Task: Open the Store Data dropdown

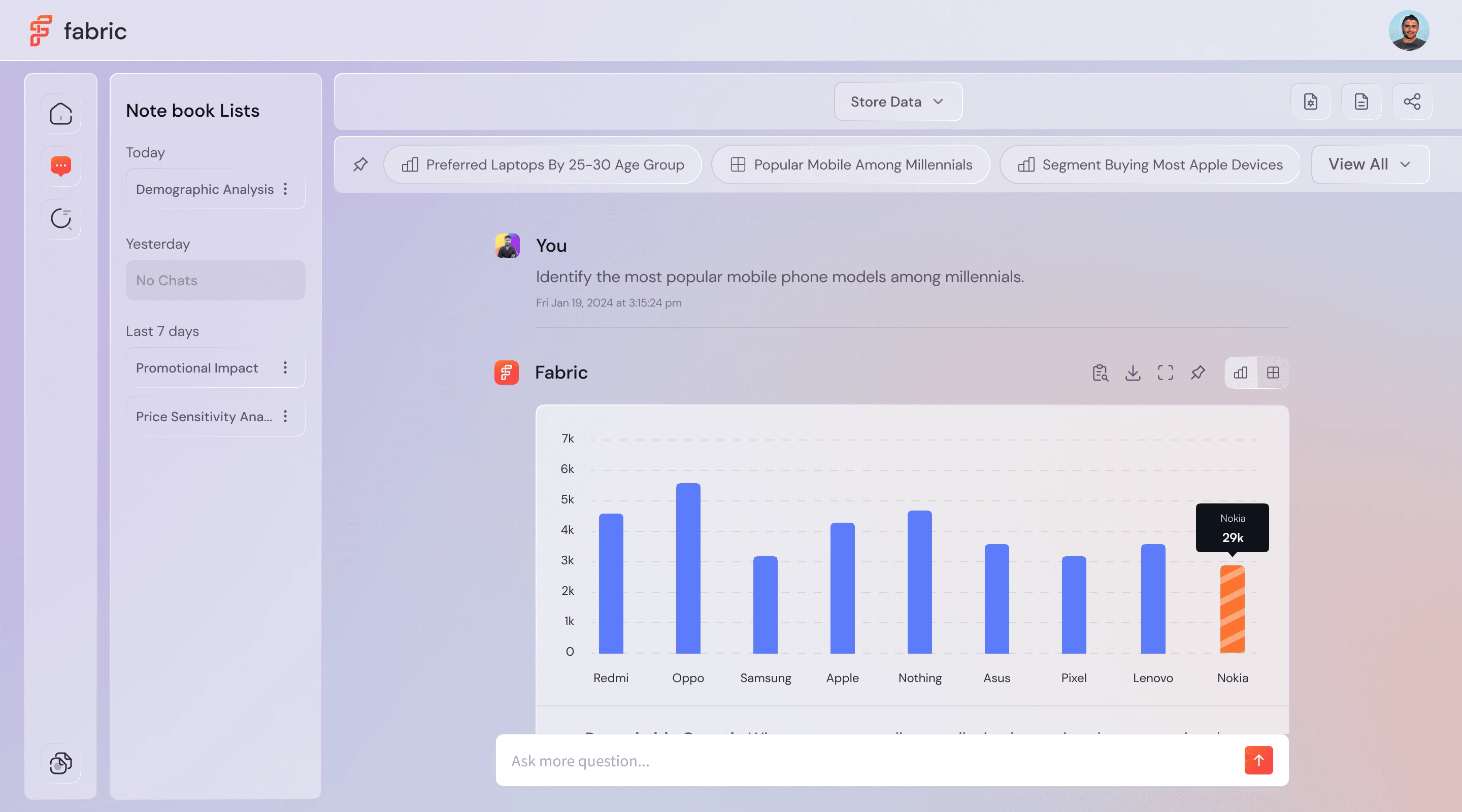Action: click(898, 101)
